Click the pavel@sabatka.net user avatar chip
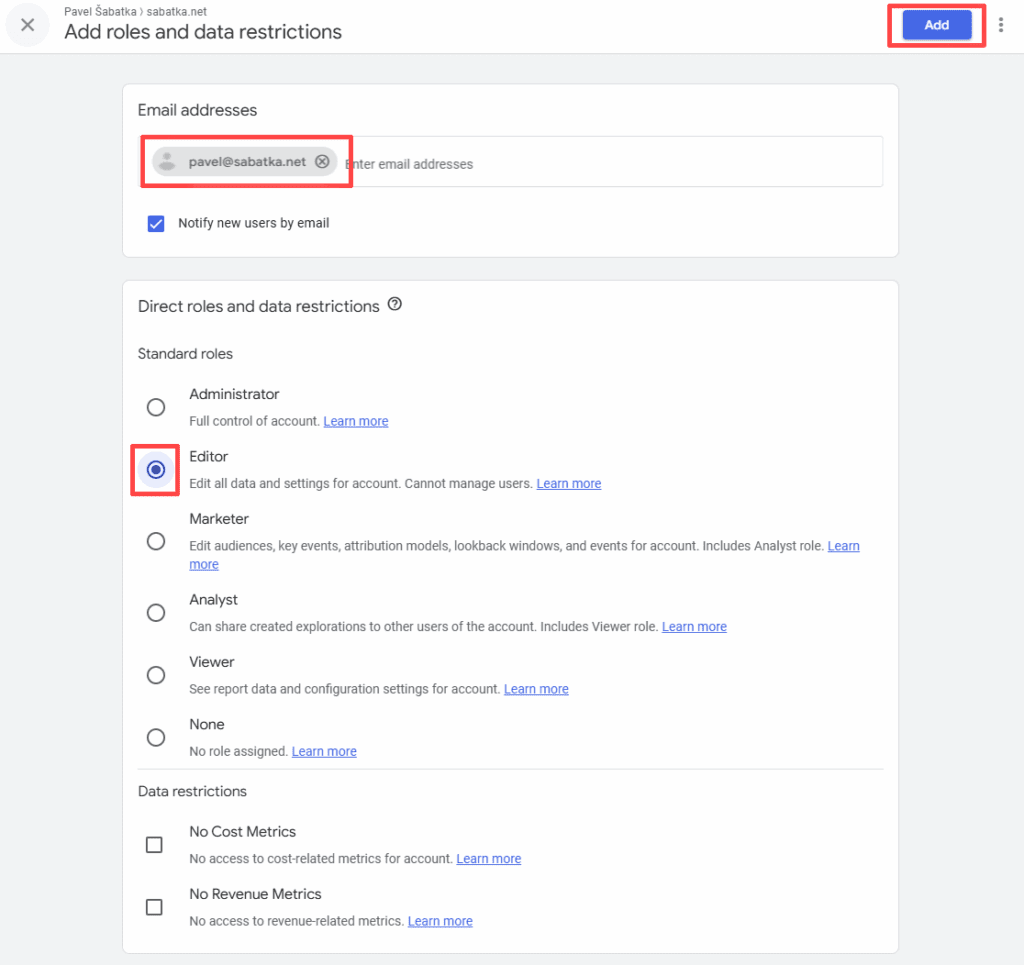 [167, 161]
